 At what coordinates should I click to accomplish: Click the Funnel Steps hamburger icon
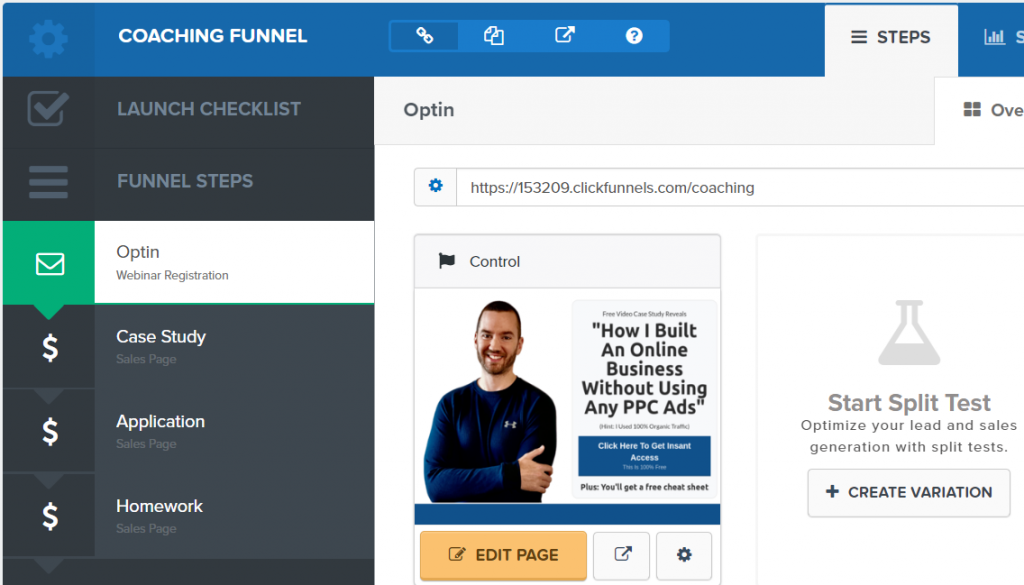click(48, 182)
